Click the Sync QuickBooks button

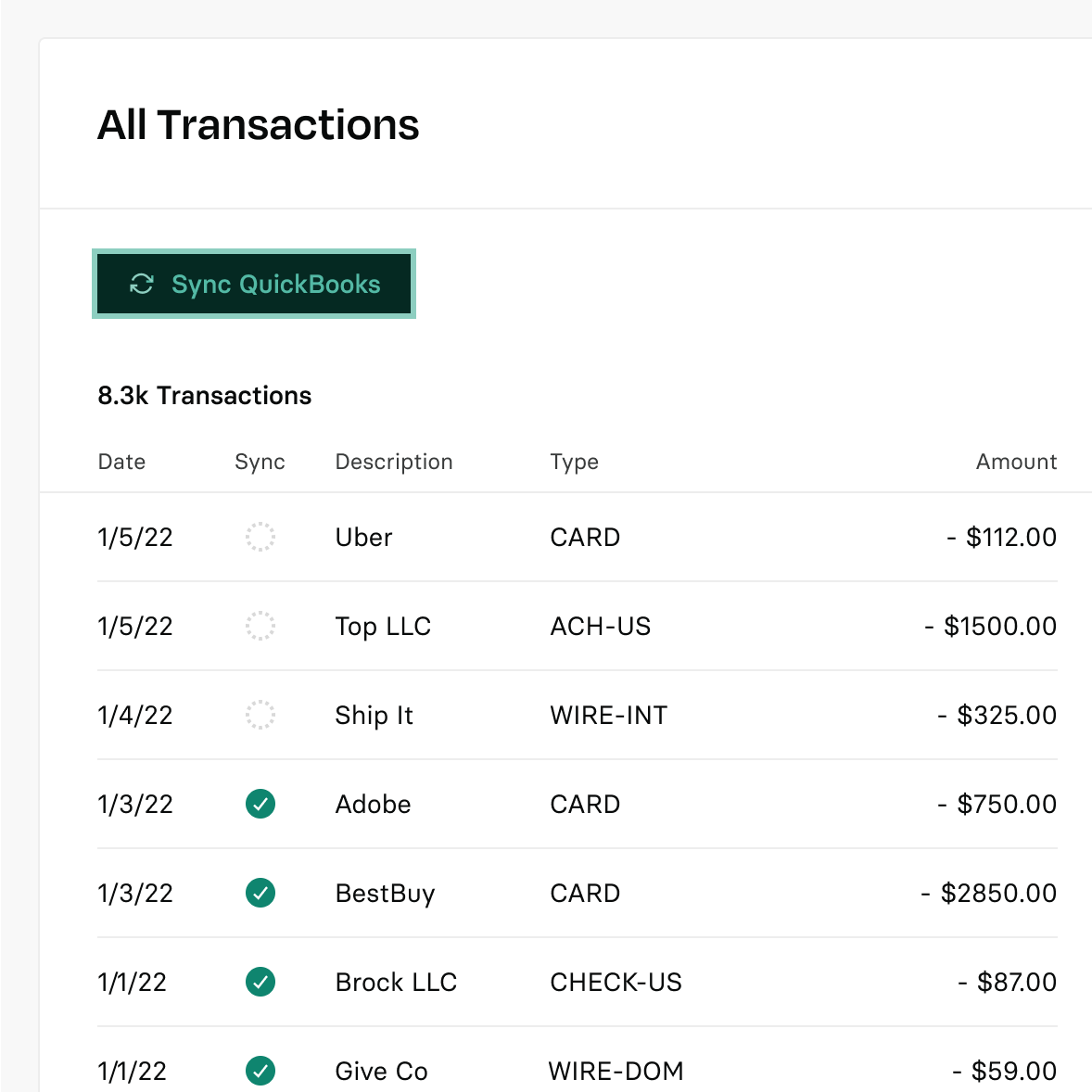tap(254, 284)
